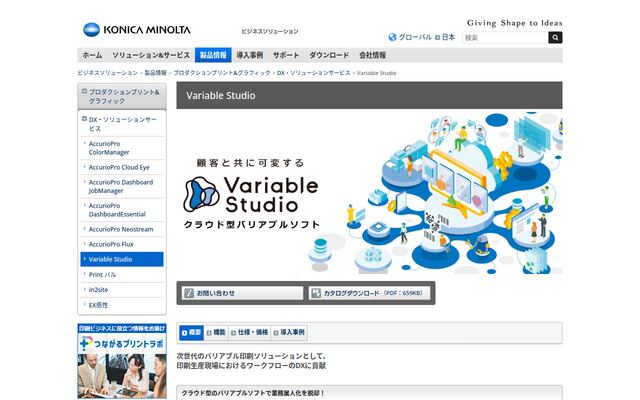Switch to the 仕様・価格 tab
Screen dimensions: 640x400
pos(249,333)
